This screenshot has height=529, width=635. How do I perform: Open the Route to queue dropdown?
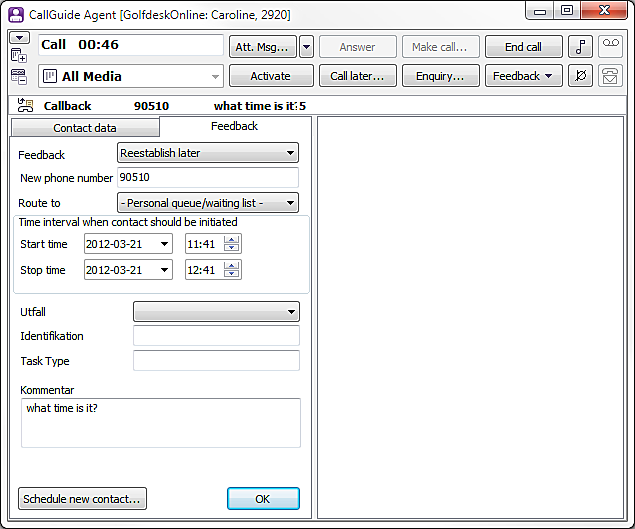coord(290,203)
